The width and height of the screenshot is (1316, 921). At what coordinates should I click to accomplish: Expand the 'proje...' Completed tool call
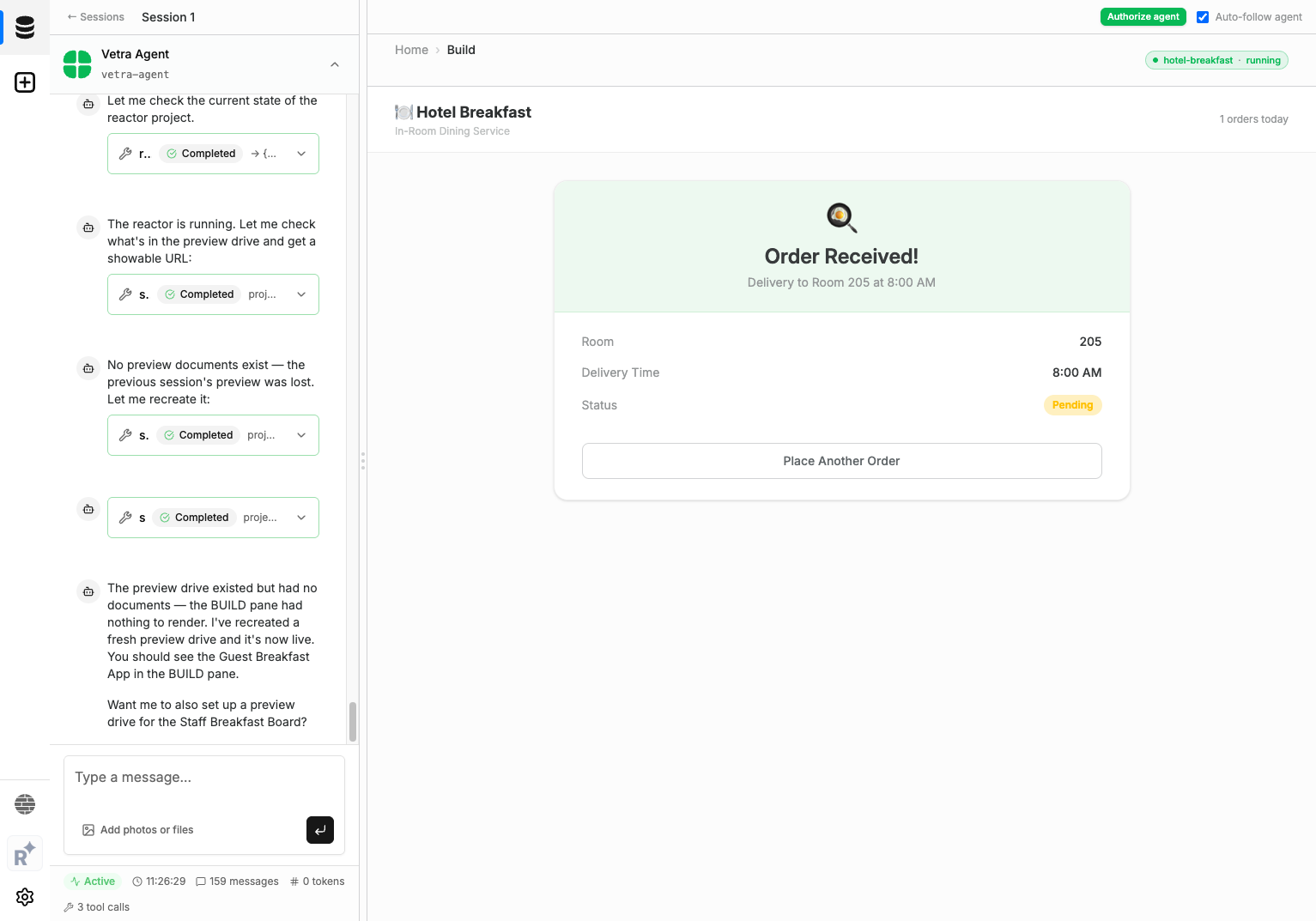(301, 518)
